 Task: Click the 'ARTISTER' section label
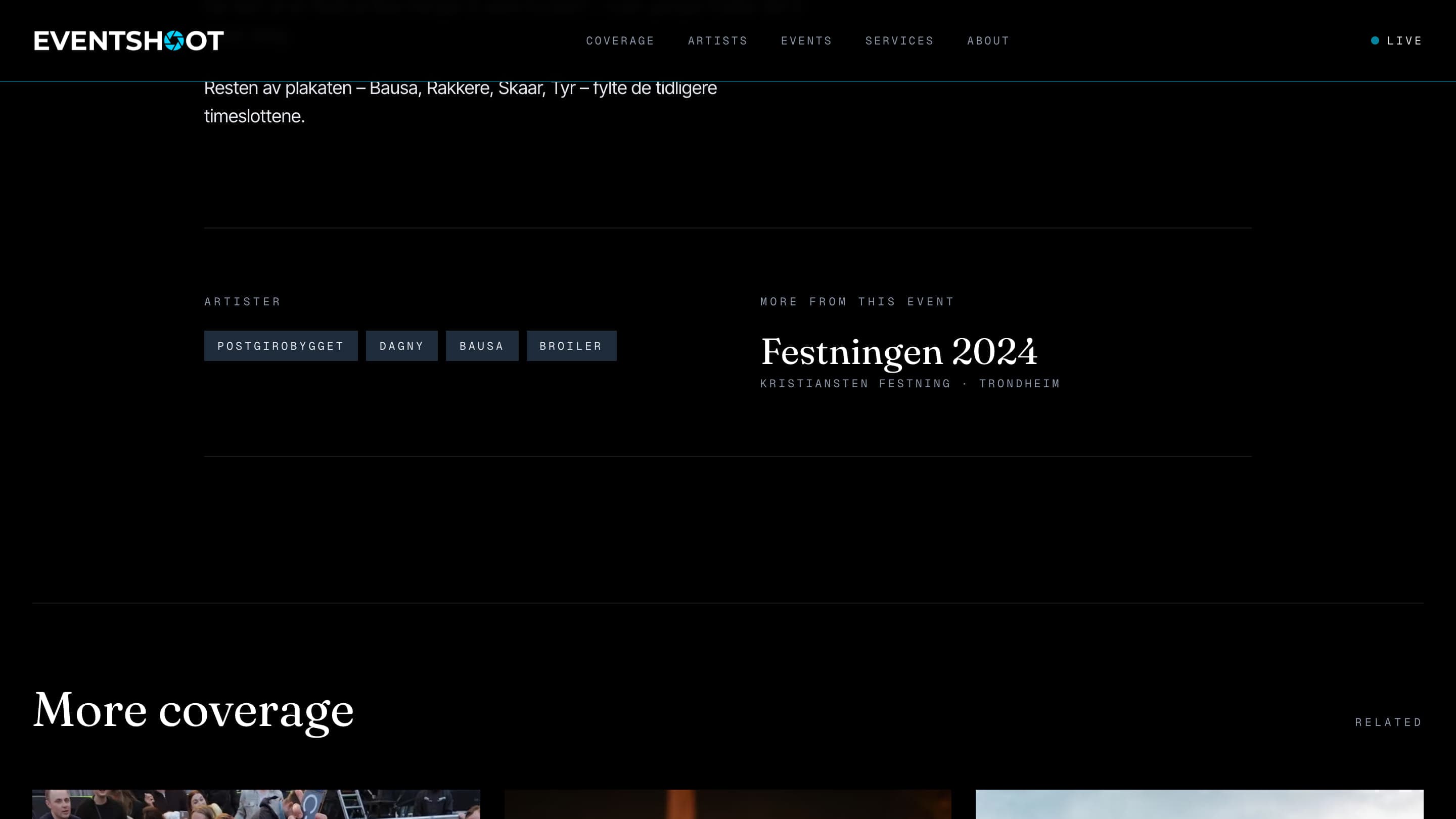point(243,302)
